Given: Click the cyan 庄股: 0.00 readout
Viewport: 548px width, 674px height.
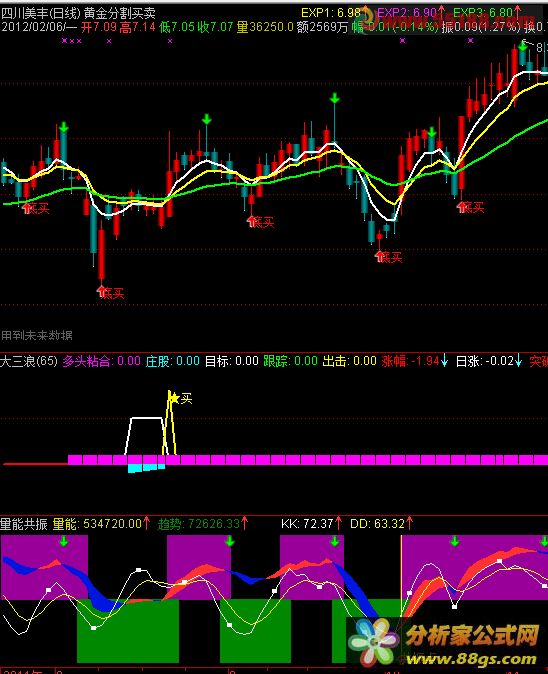Looking at the screenshot, I should pos(172,361).
